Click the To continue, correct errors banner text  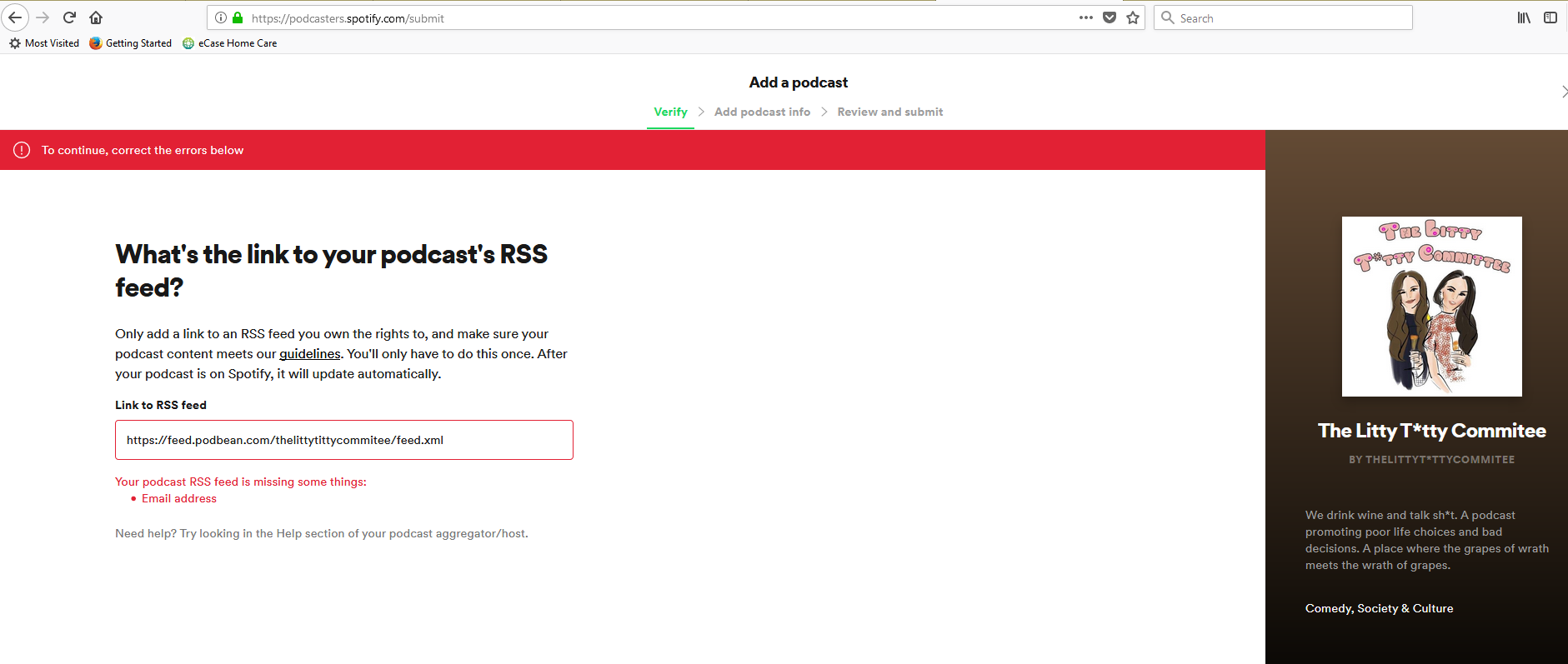point(143,150)
